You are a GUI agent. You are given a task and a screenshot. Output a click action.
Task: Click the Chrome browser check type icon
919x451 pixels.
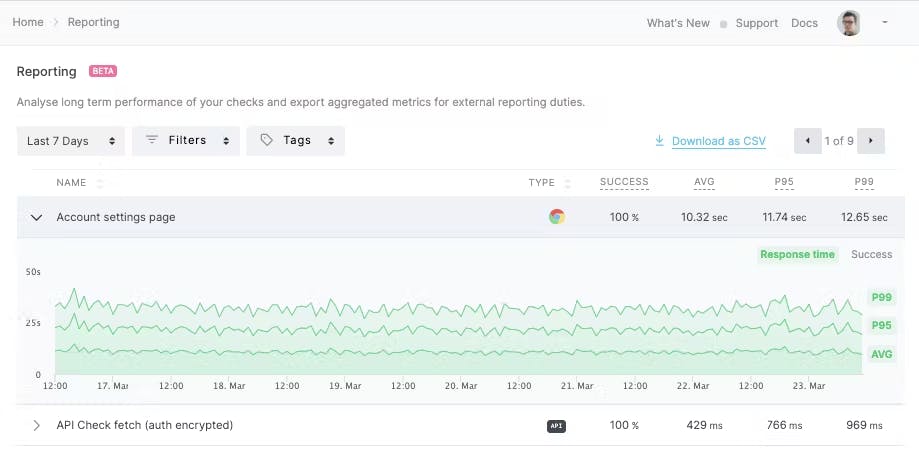point(557,217)
